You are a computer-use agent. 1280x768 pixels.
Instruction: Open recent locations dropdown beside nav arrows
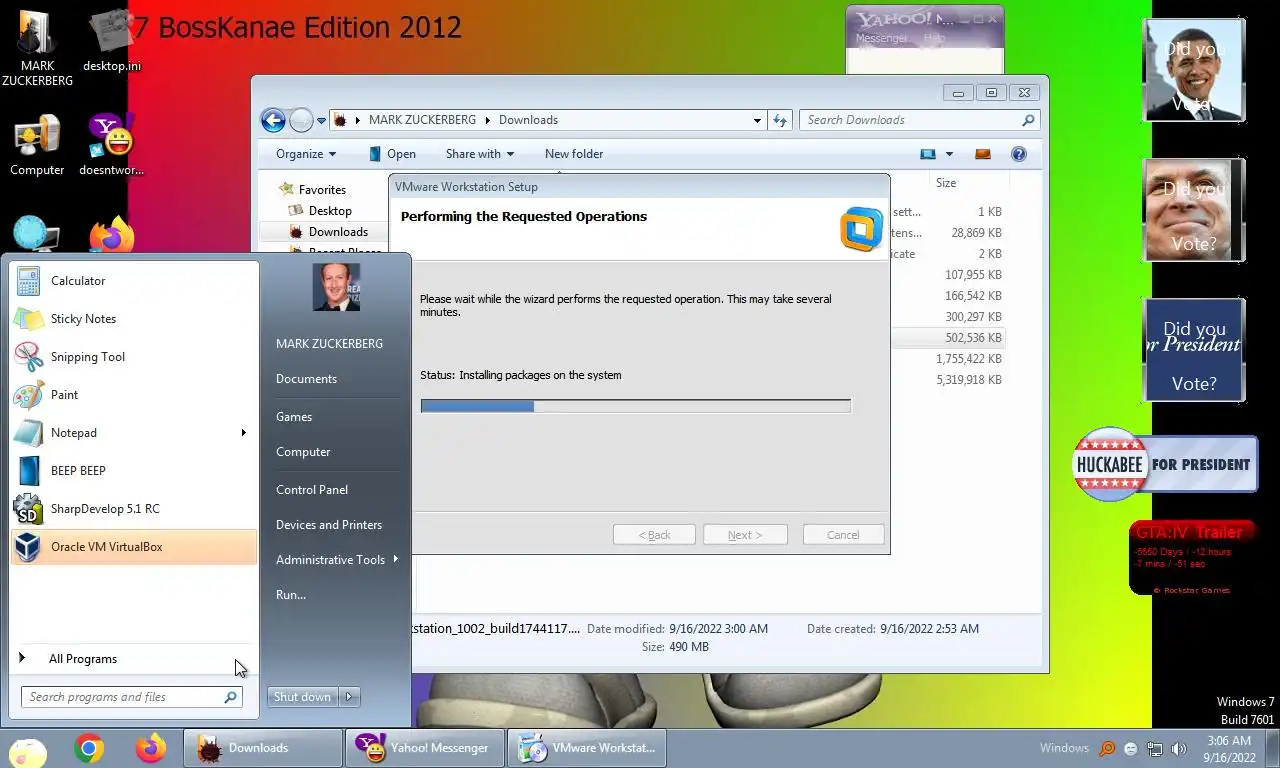pos(321,121)
